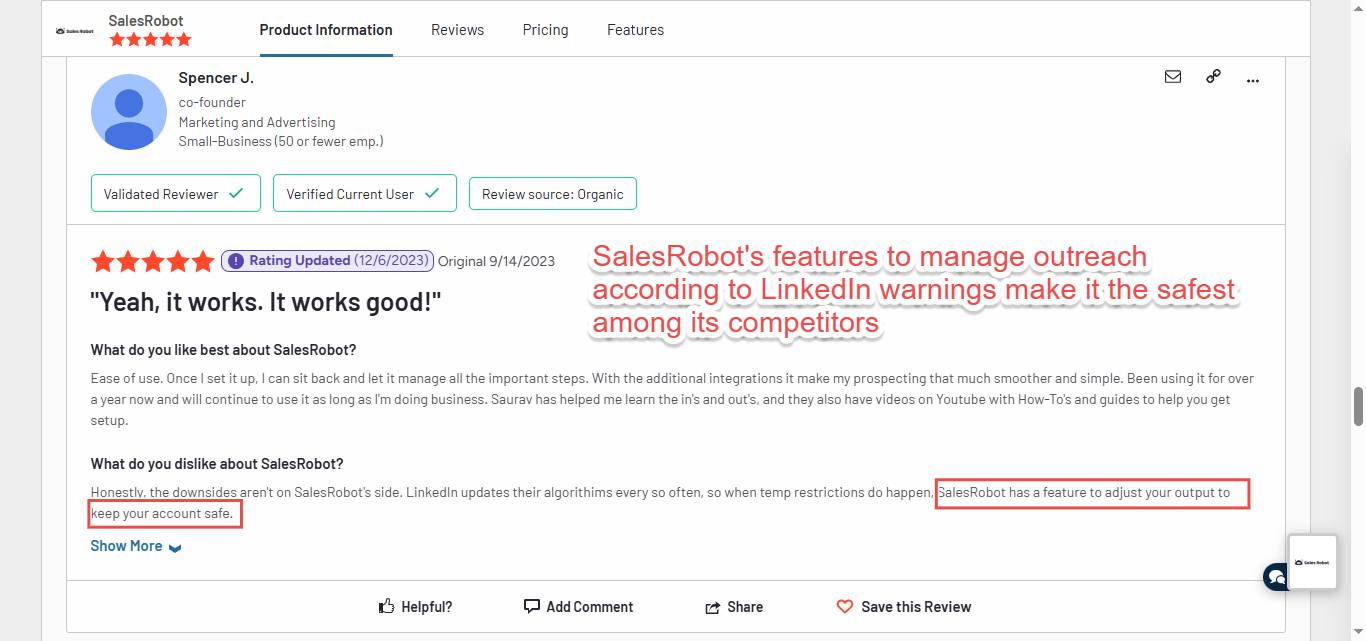Click Spencer J.'s profile avatar
Viewport: 1366px width, 641px height.
(129, 111)
